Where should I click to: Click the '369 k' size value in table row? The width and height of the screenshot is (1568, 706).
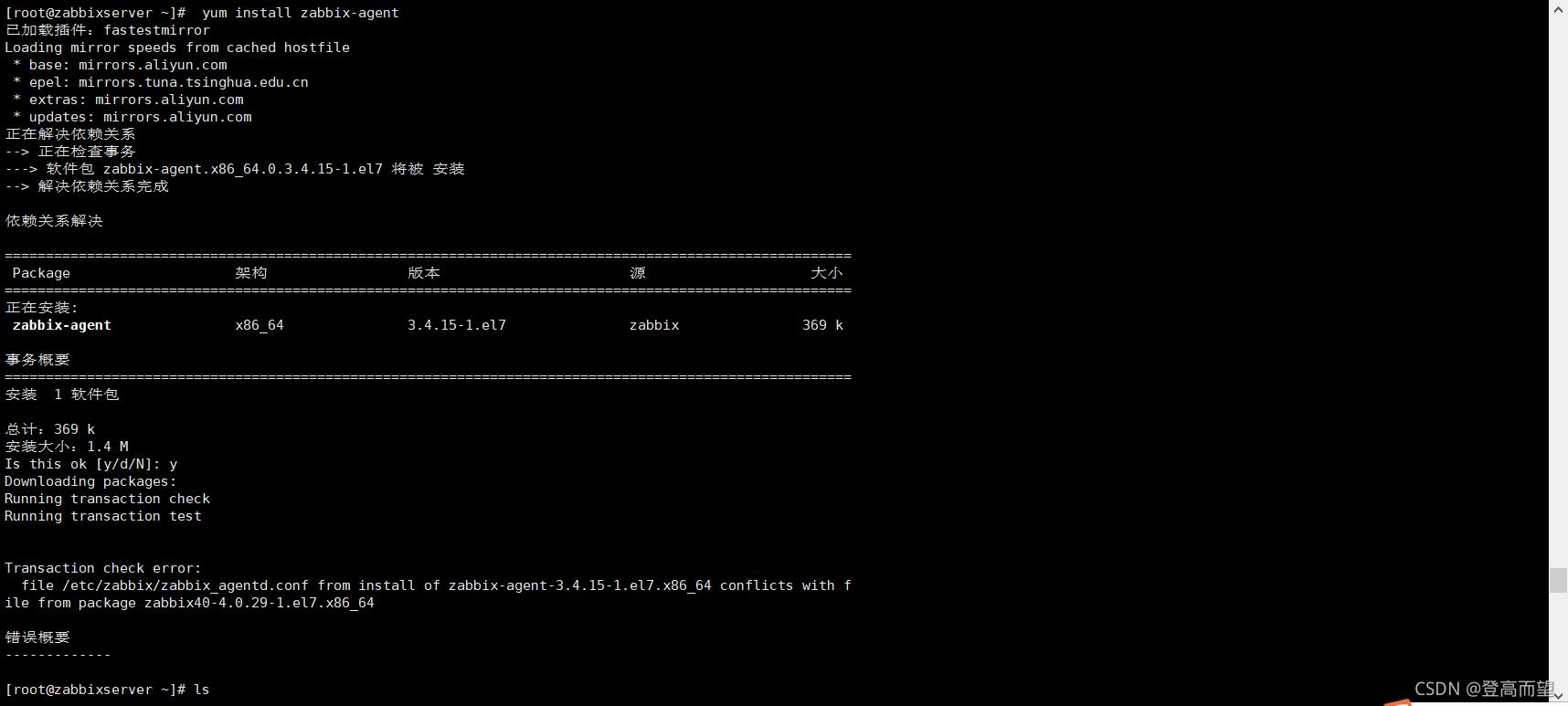pos(822,325)
